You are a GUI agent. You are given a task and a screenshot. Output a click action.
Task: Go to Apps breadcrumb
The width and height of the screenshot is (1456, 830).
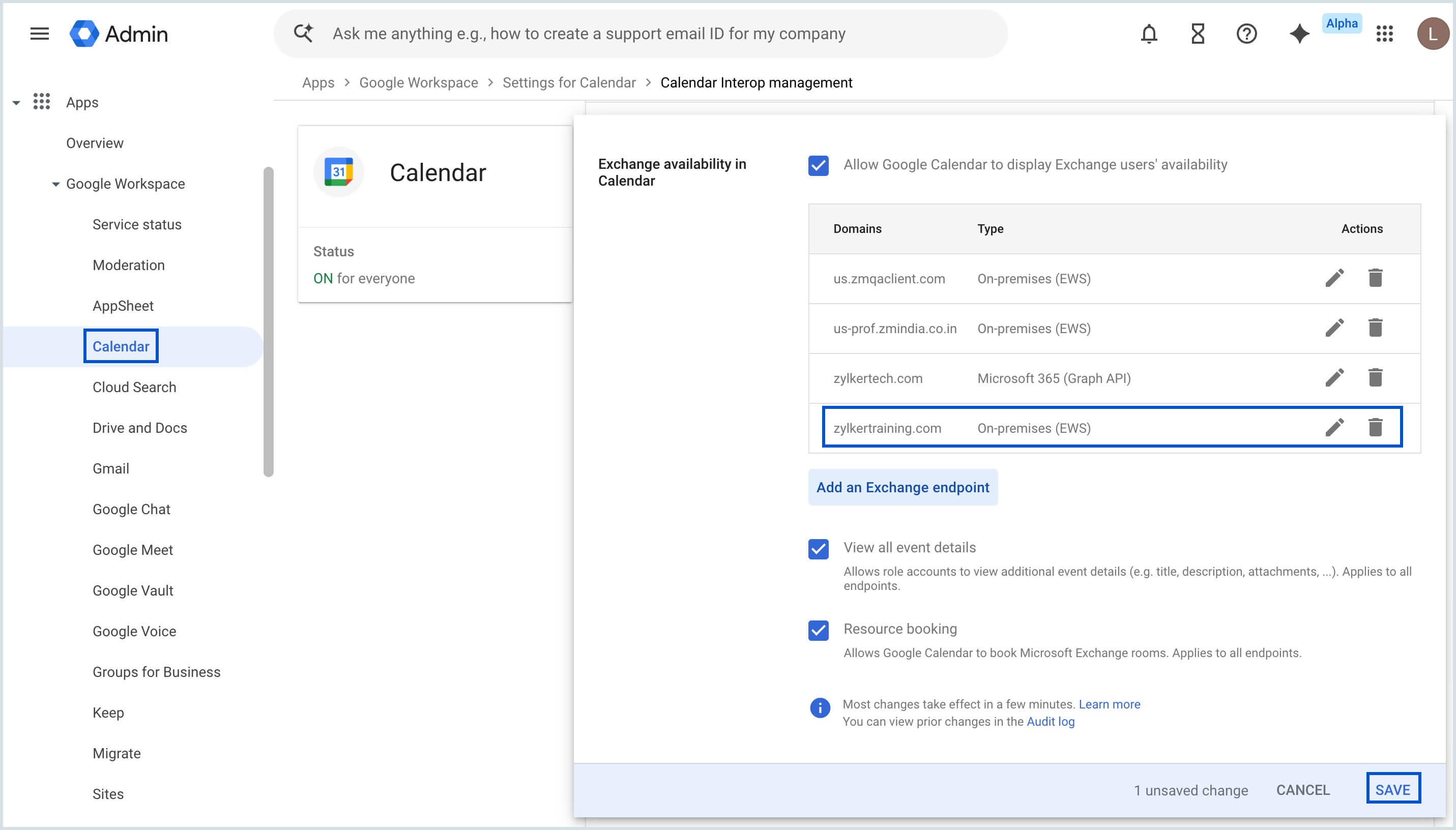tap(318, 83)
